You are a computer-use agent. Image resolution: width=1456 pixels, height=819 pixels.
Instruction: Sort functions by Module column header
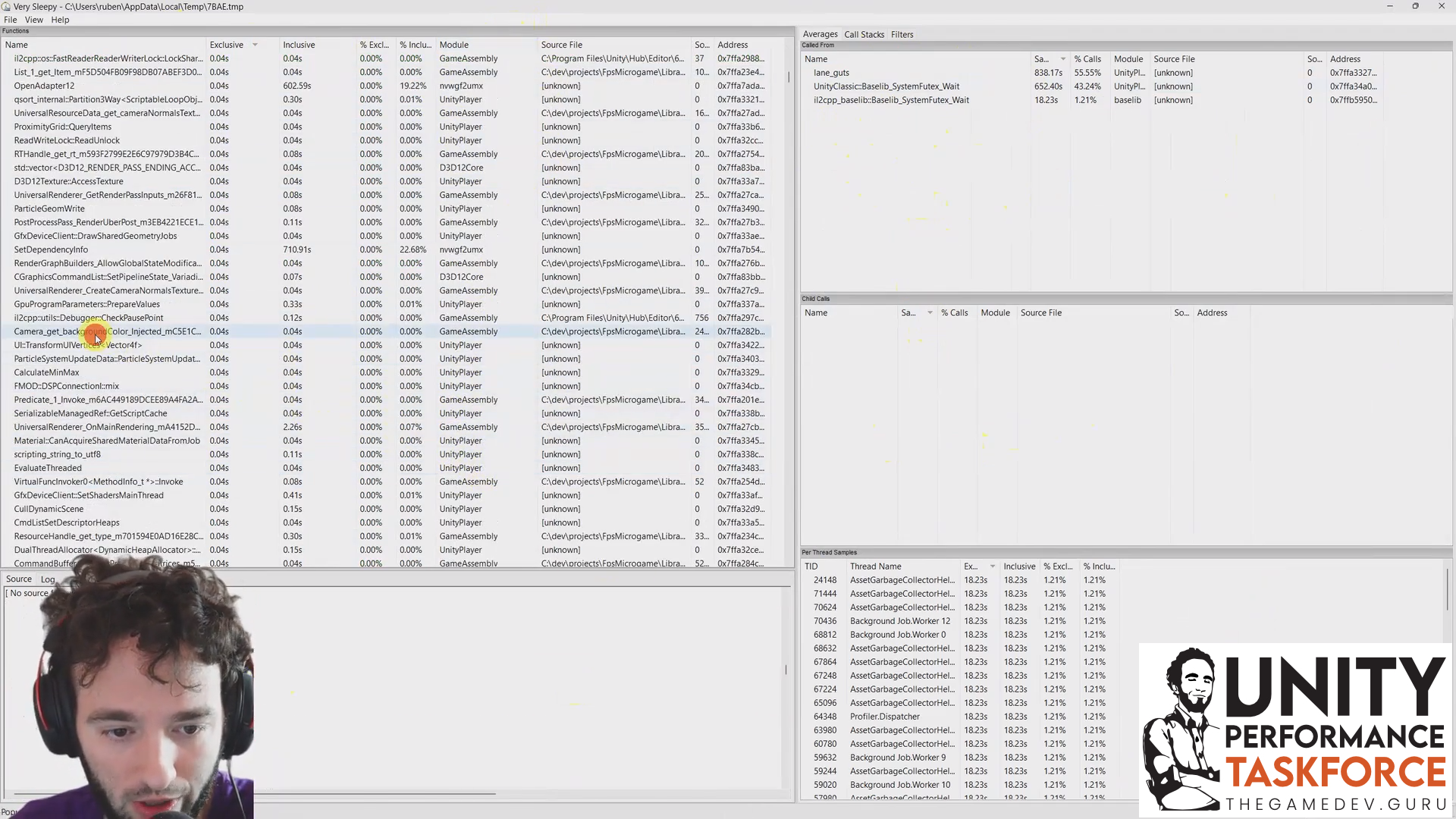pos(453,45)
